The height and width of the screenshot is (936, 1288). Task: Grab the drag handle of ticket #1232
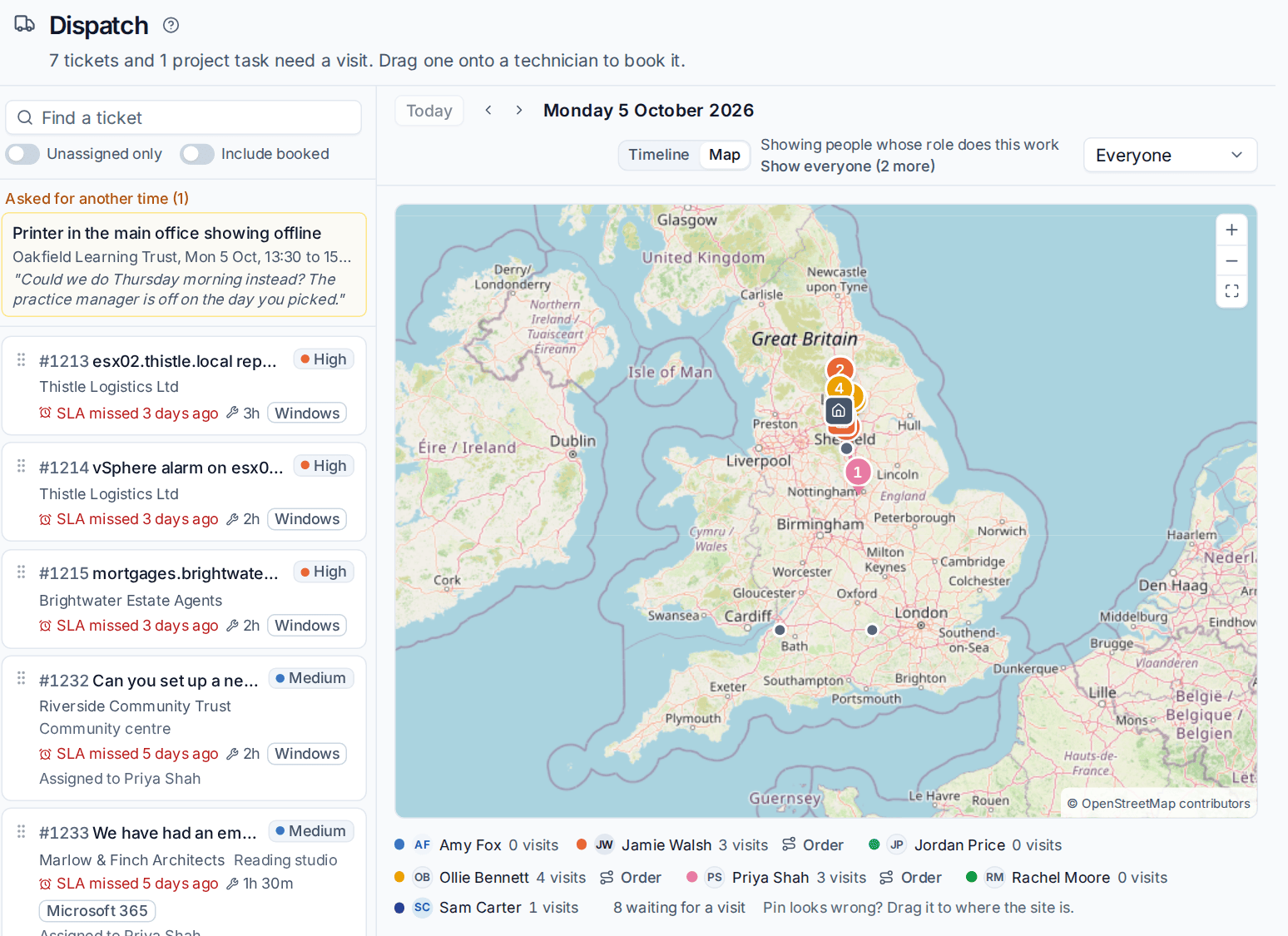tap(21, 678)
